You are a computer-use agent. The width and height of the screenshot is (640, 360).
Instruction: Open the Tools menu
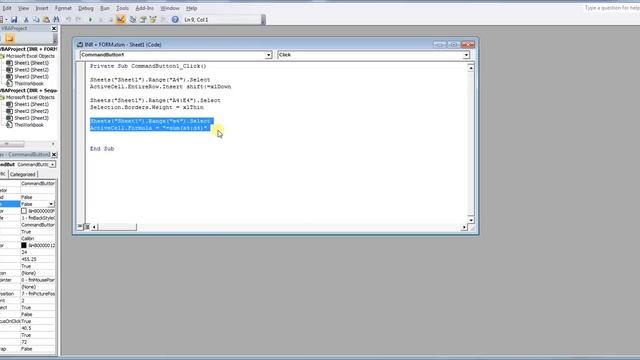122,8
